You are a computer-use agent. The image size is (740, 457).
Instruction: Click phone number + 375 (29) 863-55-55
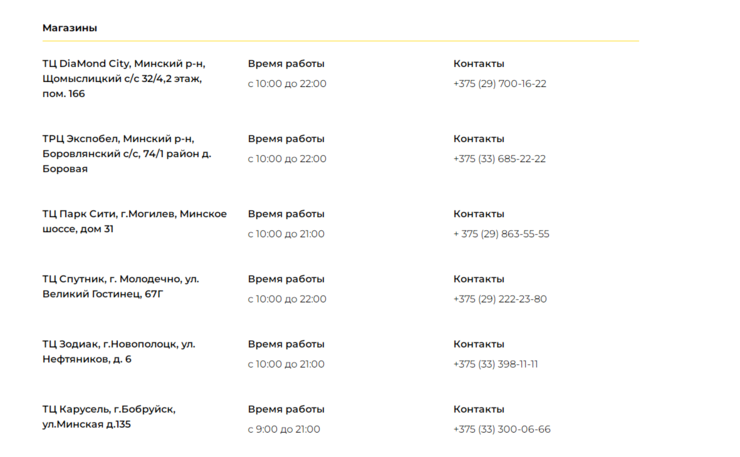(501, 234)
